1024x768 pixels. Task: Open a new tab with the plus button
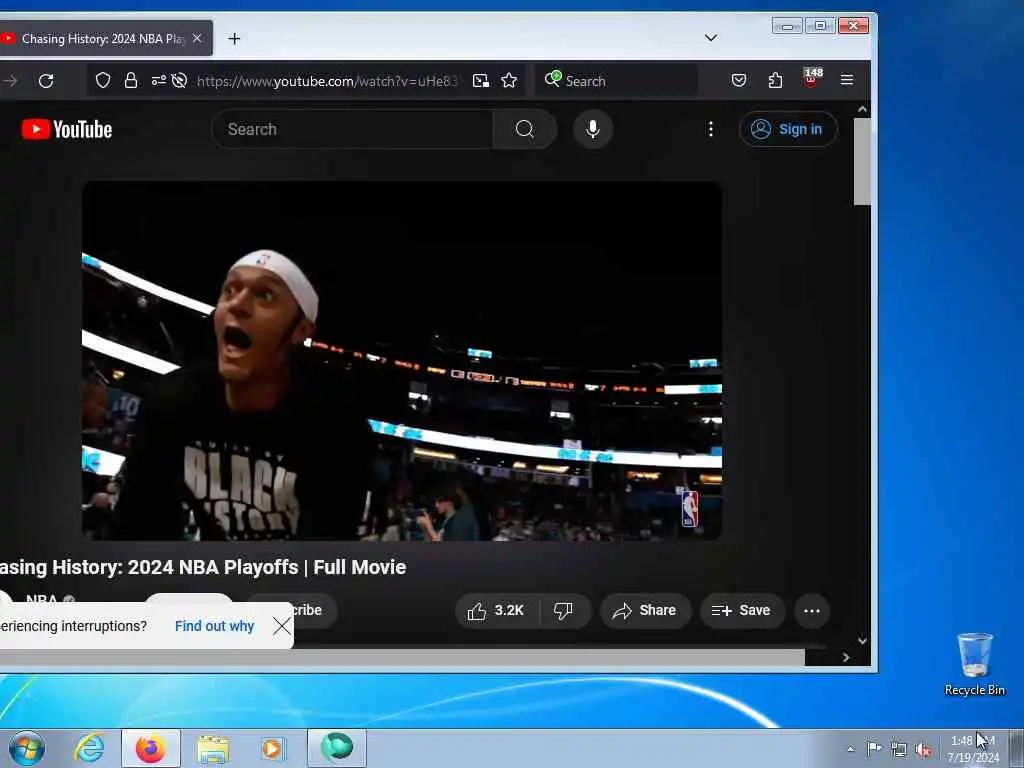234,39
